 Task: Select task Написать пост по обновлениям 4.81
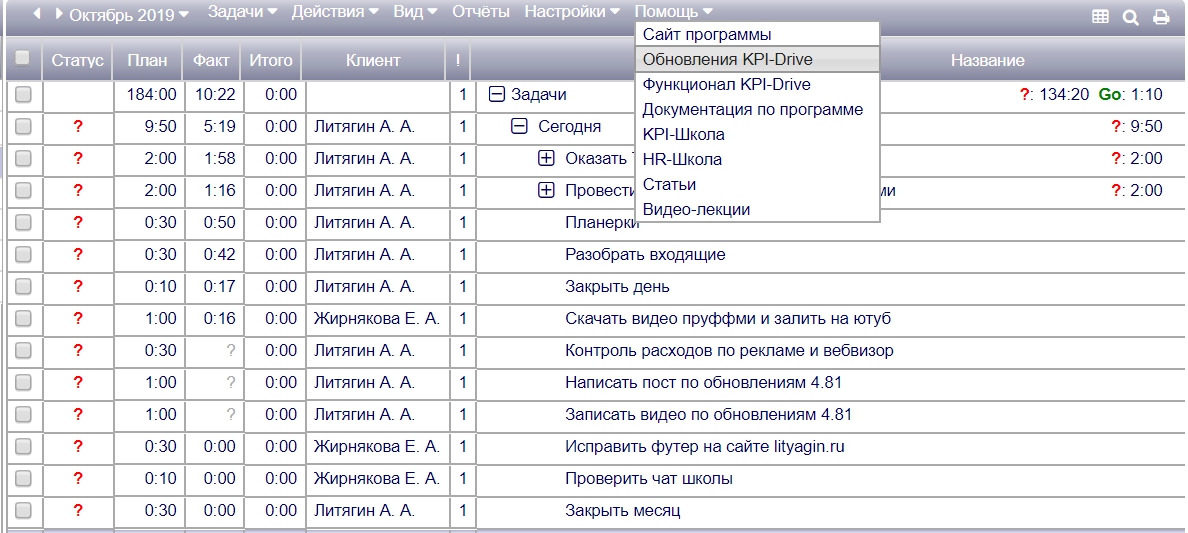pos(704,382)
